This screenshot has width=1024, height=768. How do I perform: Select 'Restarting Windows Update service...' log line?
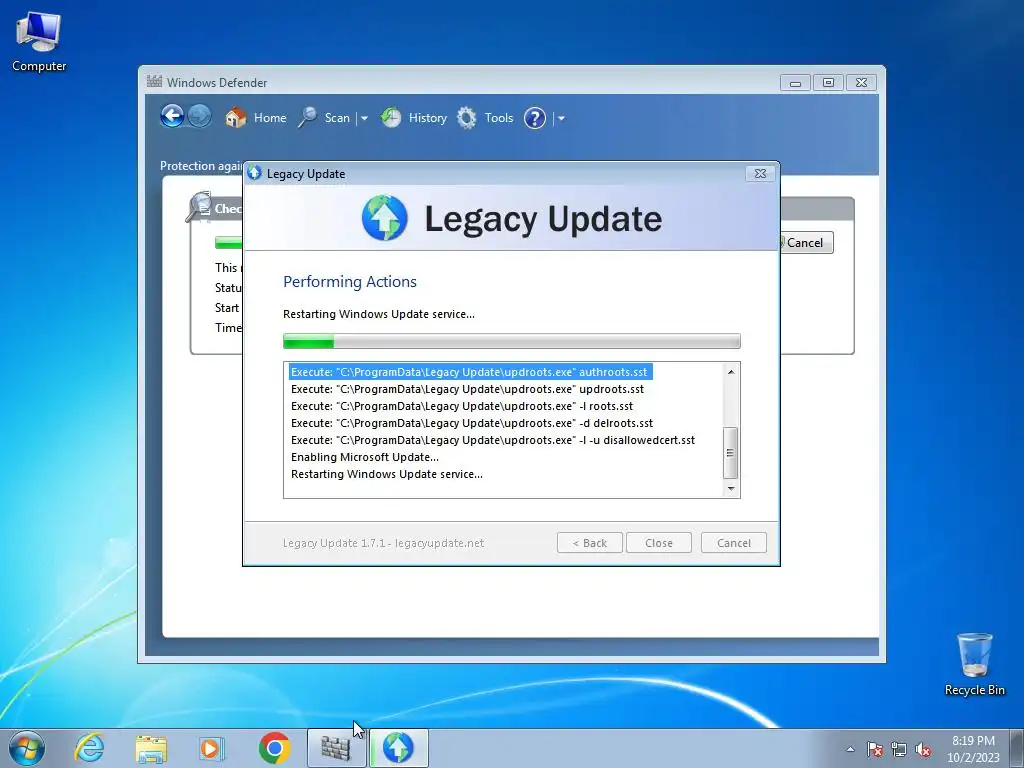point(387,474)
